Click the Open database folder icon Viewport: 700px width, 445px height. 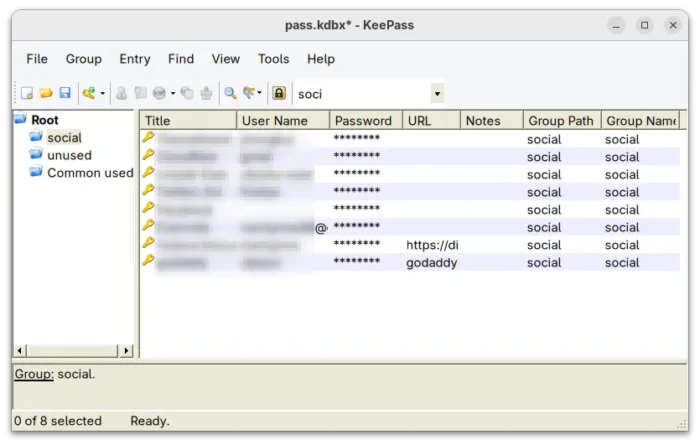(x=45, y=93)
